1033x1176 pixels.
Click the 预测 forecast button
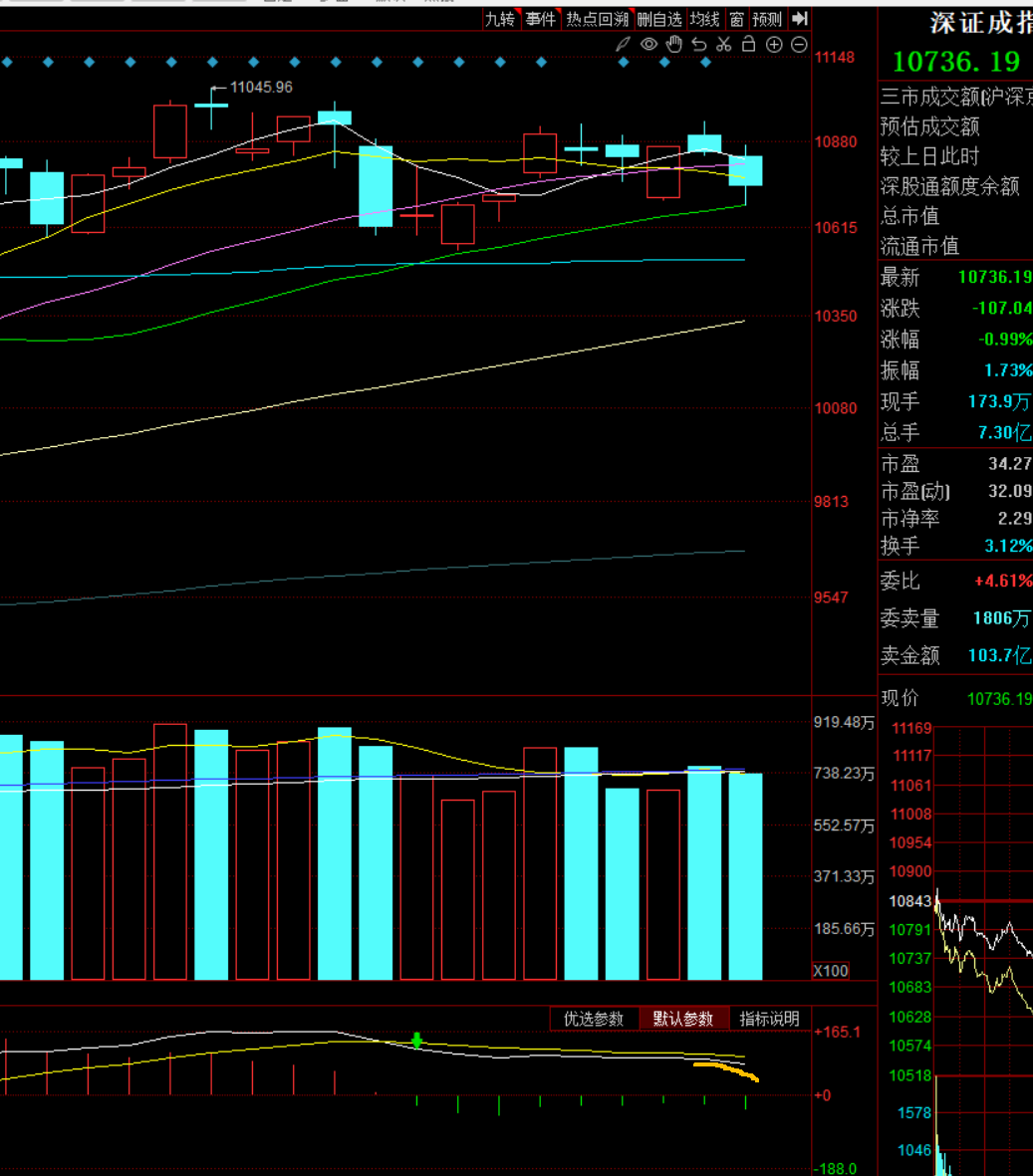pyautogui.click(x=767, y=19)
